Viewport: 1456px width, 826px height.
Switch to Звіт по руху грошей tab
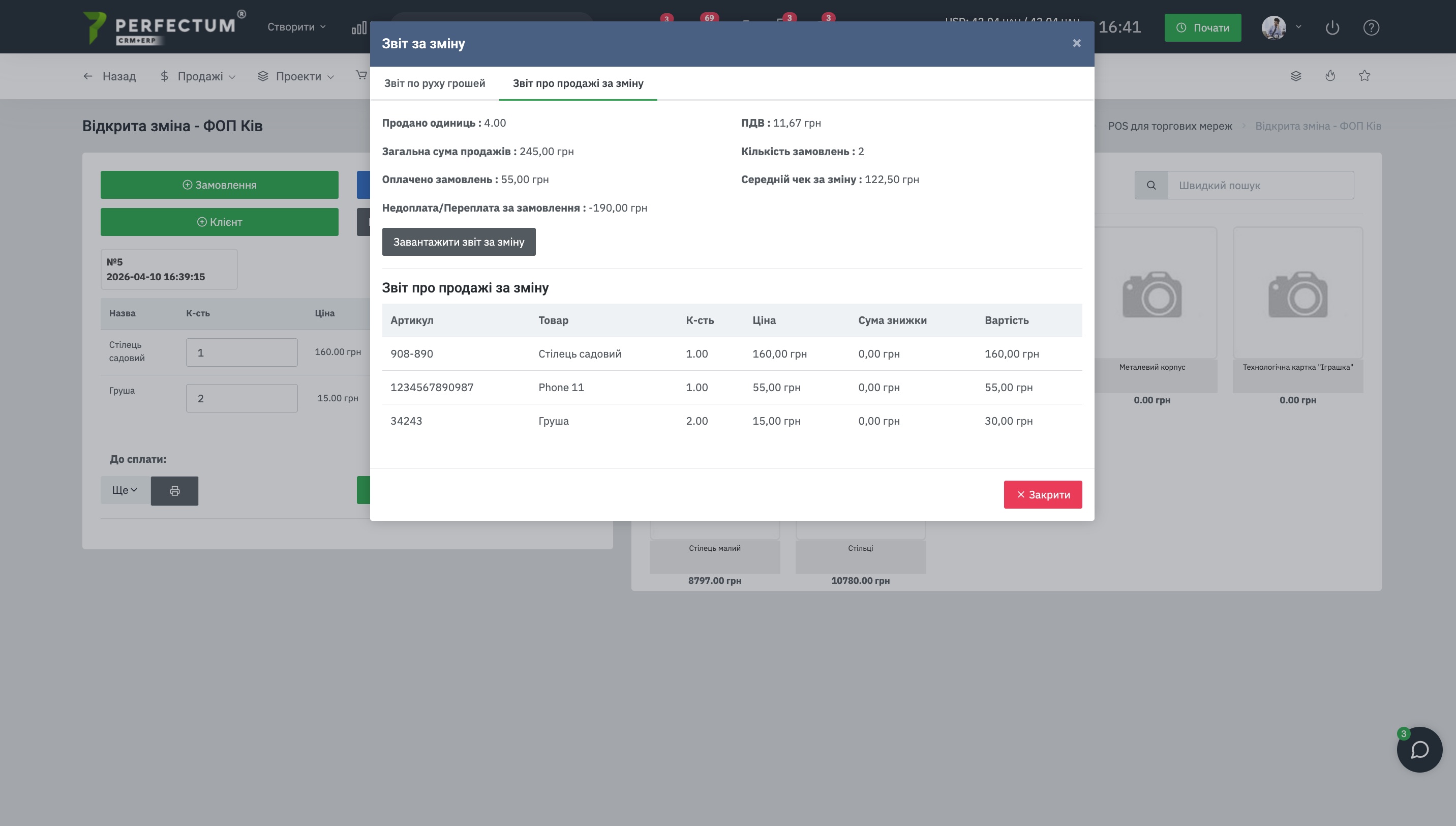pos(434,83)
